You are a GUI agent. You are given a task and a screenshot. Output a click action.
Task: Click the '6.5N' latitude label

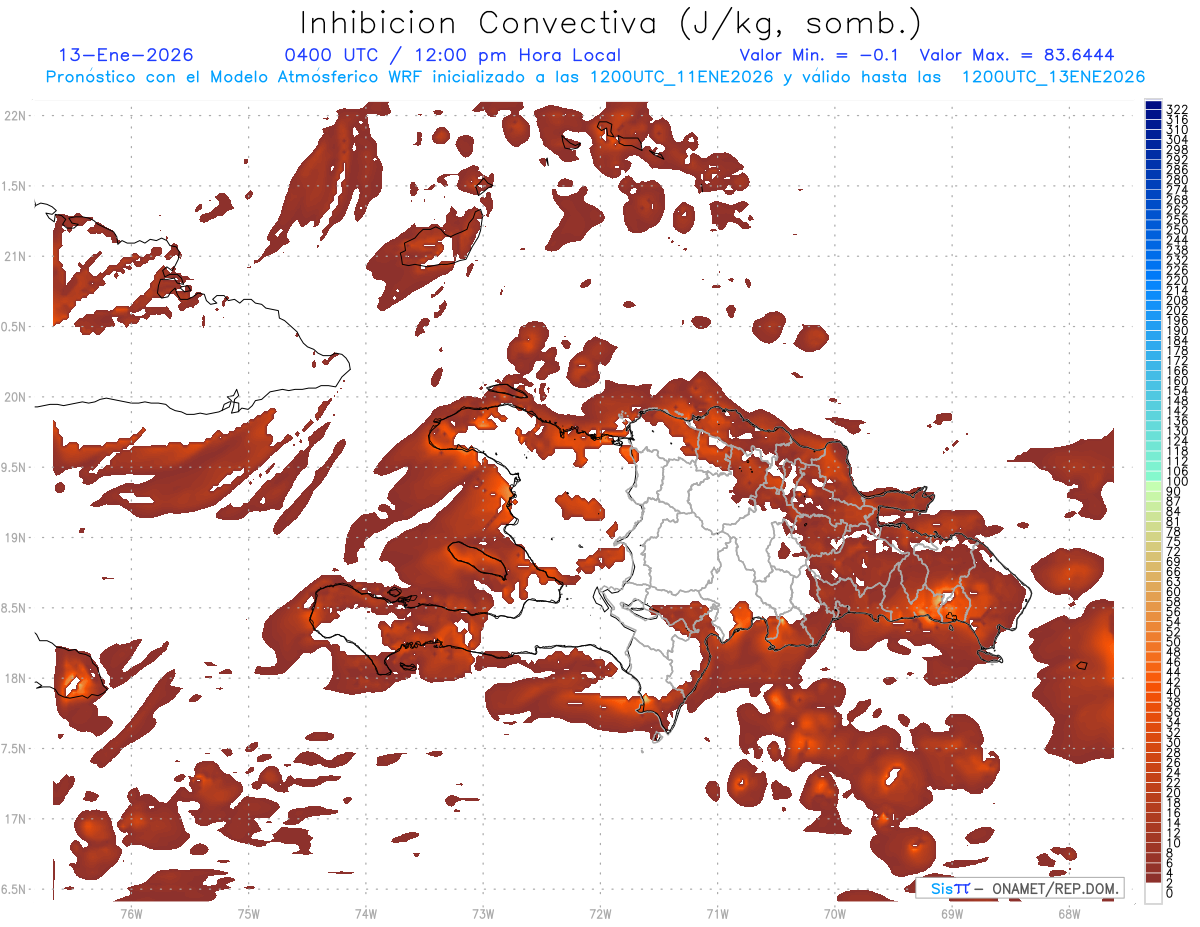tap(14, 889)
